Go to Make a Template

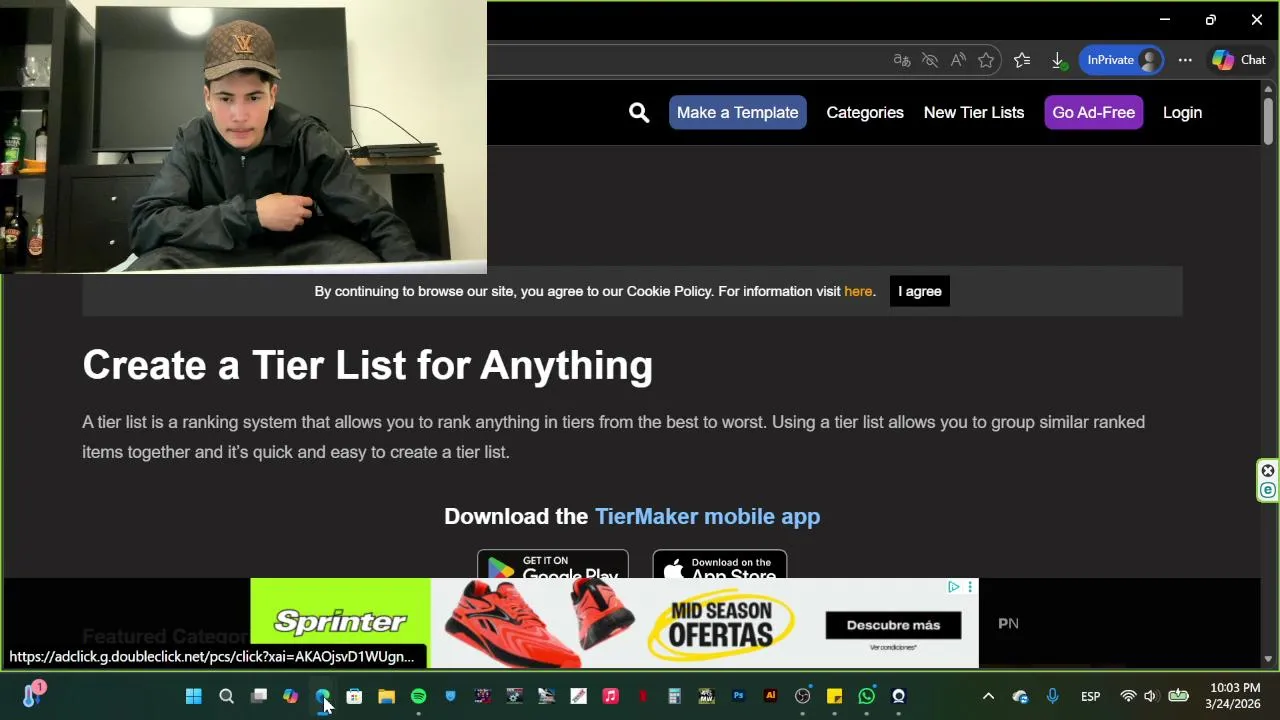(x=738, y=113)
